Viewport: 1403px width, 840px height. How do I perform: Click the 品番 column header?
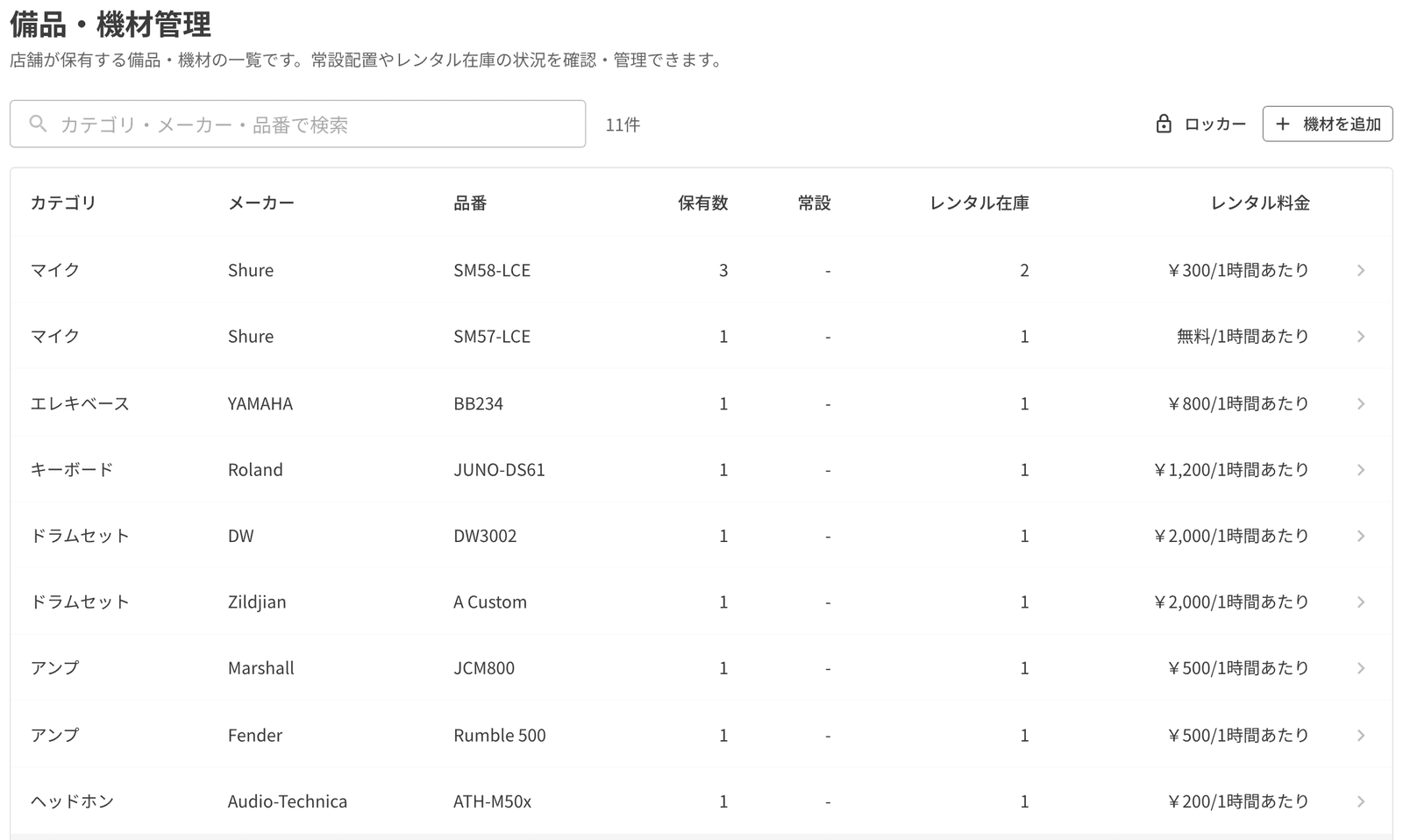tap(470, 203)
